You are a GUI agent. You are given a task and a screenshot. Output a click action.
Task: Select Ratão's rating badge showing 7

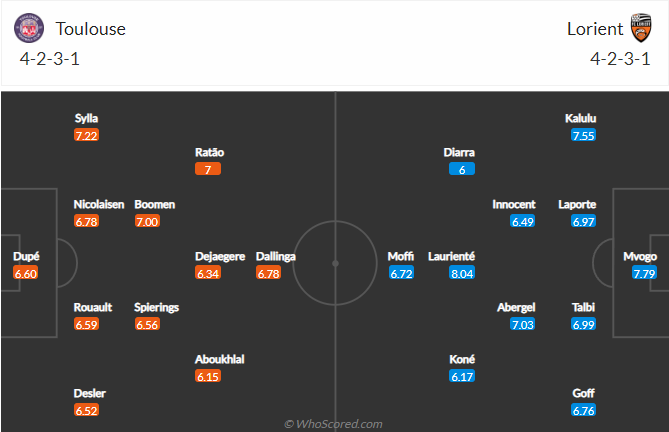208,169
